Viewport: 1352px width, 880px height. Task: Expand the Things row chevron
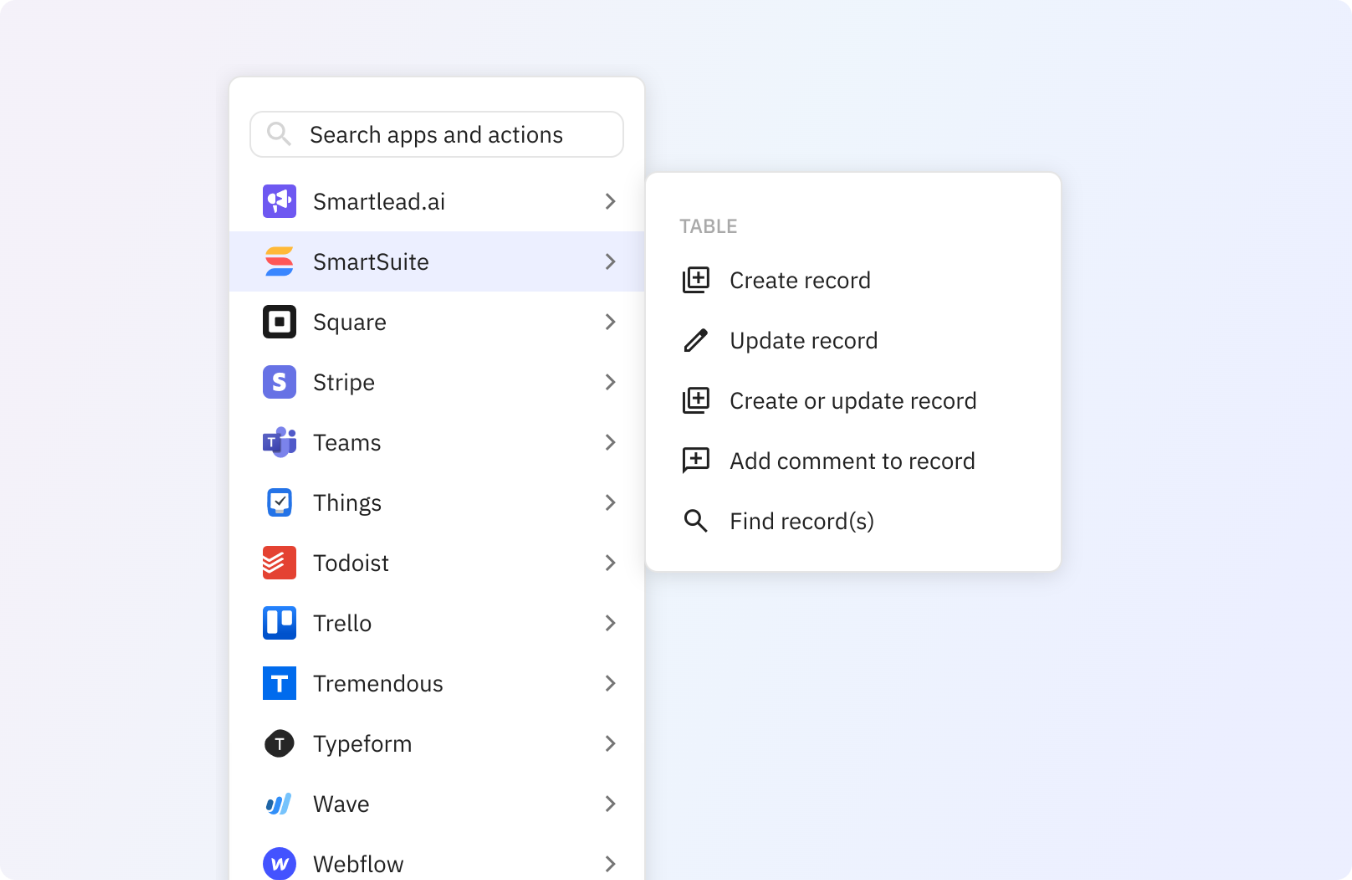tap(610, 502)
